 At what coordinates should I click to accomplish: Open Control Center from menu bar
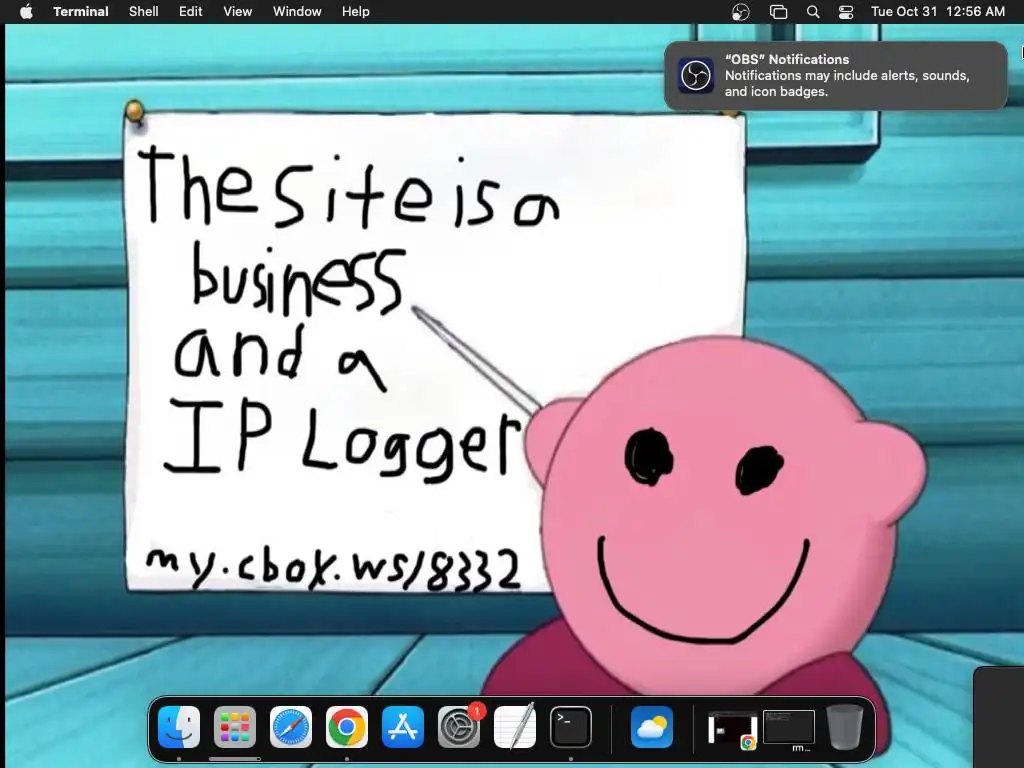(846, 12)
